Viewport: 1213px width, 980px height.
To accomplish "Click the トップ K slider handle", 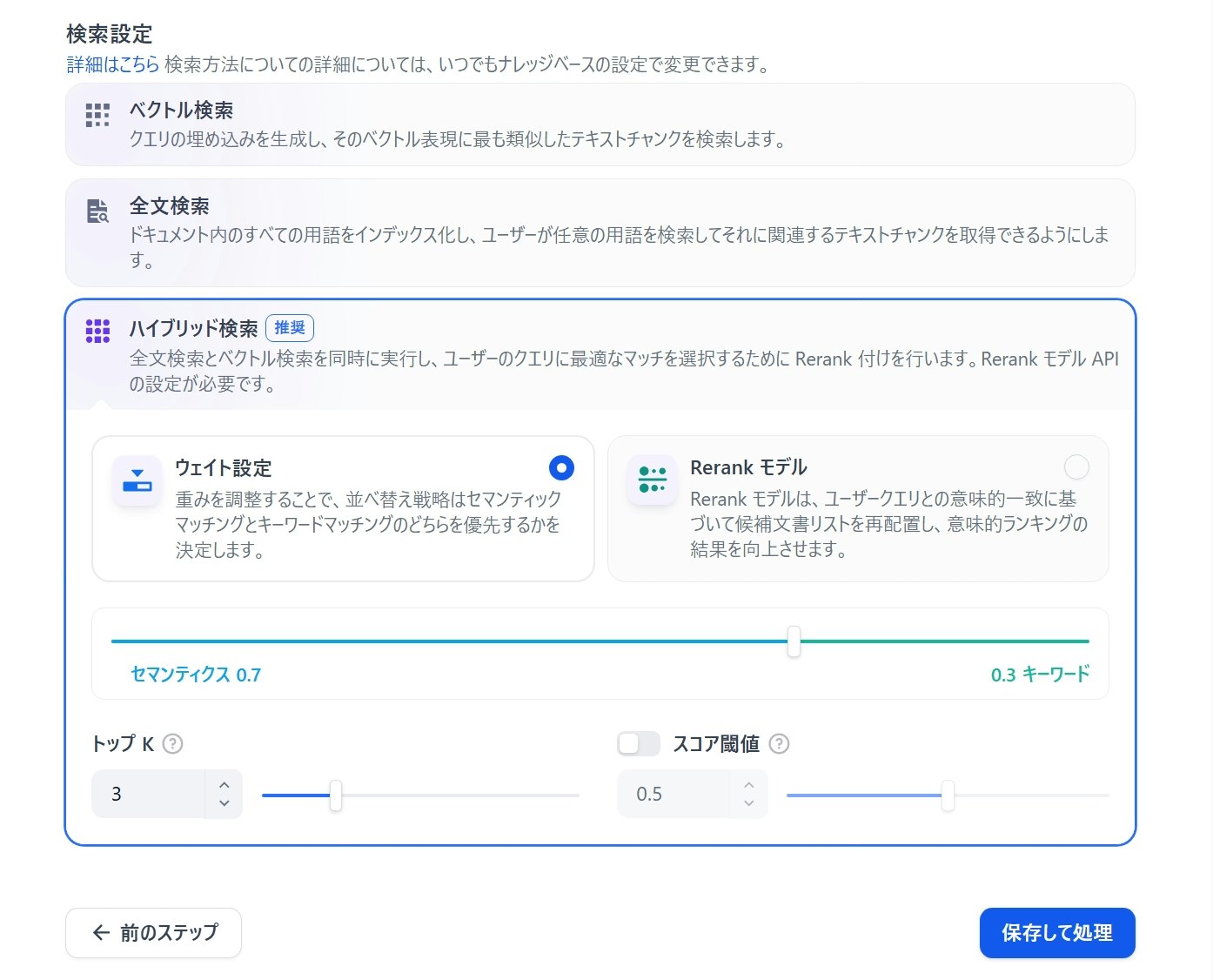I will pyautogui.click(x=336, y=795).
